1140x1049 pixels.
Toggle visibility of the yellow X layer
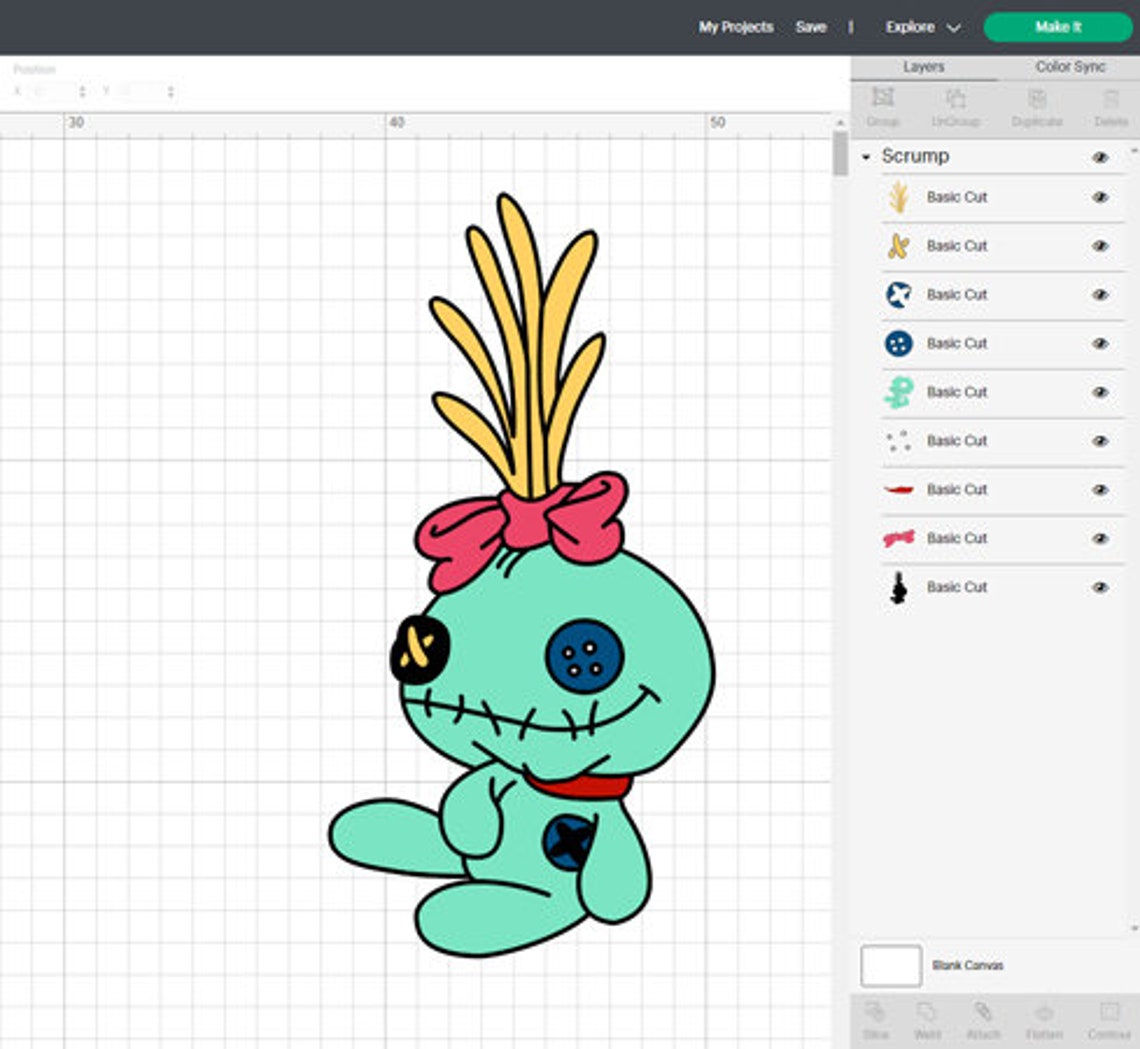click(x=1100, y=246)
